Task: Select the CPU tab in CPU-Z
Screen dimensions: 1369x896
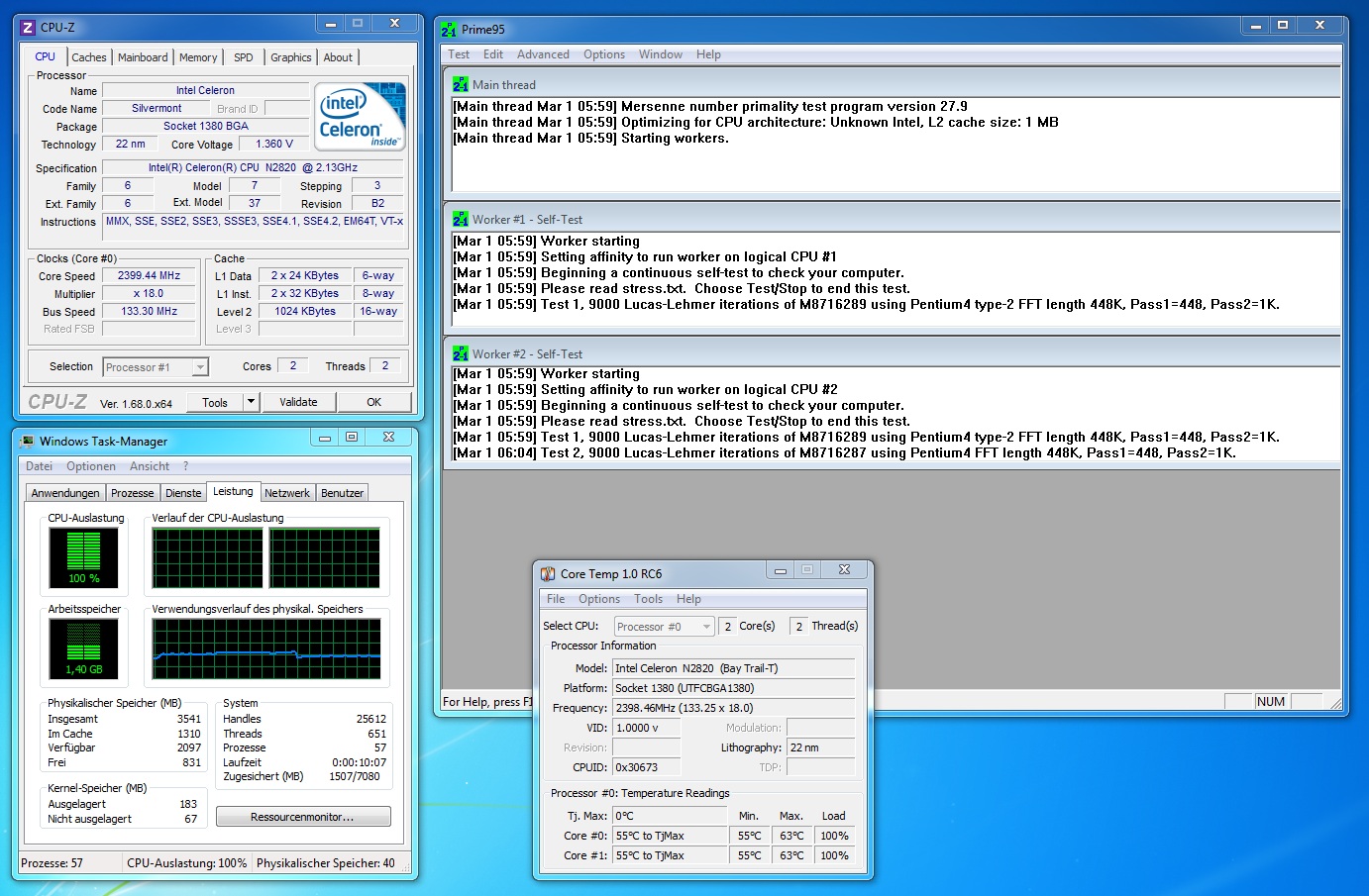Action: click(46, 56)
